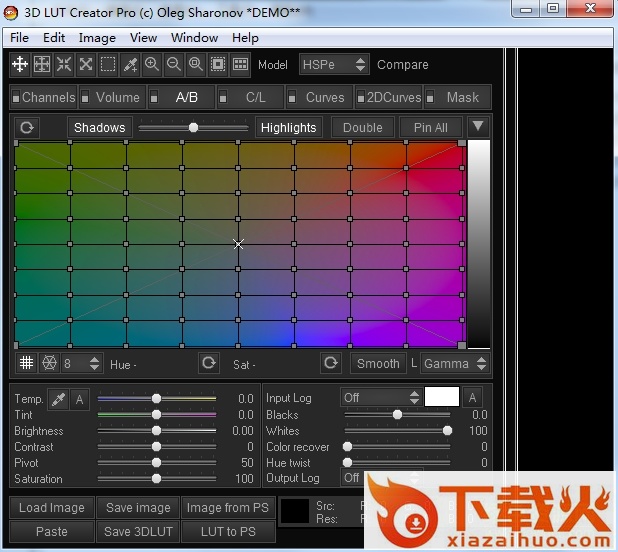The image size is (618, 552).
Task: Toggle the Mask panel checkbox
Action: coord(430,98)
